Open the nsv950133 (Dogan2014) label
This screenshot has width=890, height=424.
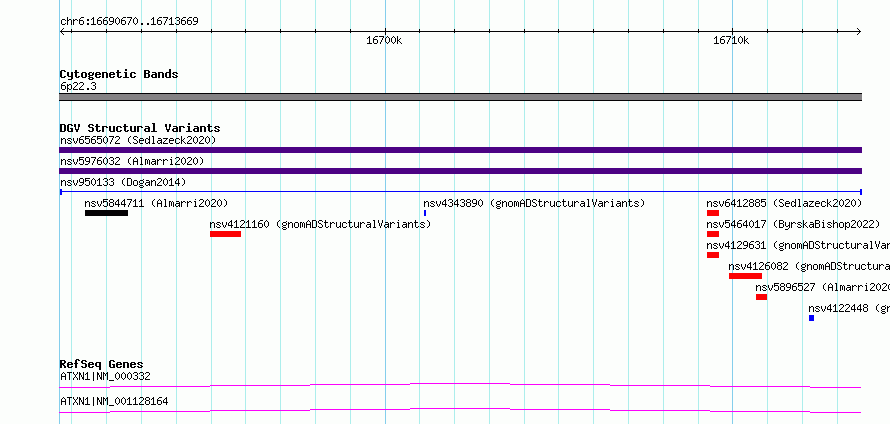pyautogui.click(x=123, y=182)
